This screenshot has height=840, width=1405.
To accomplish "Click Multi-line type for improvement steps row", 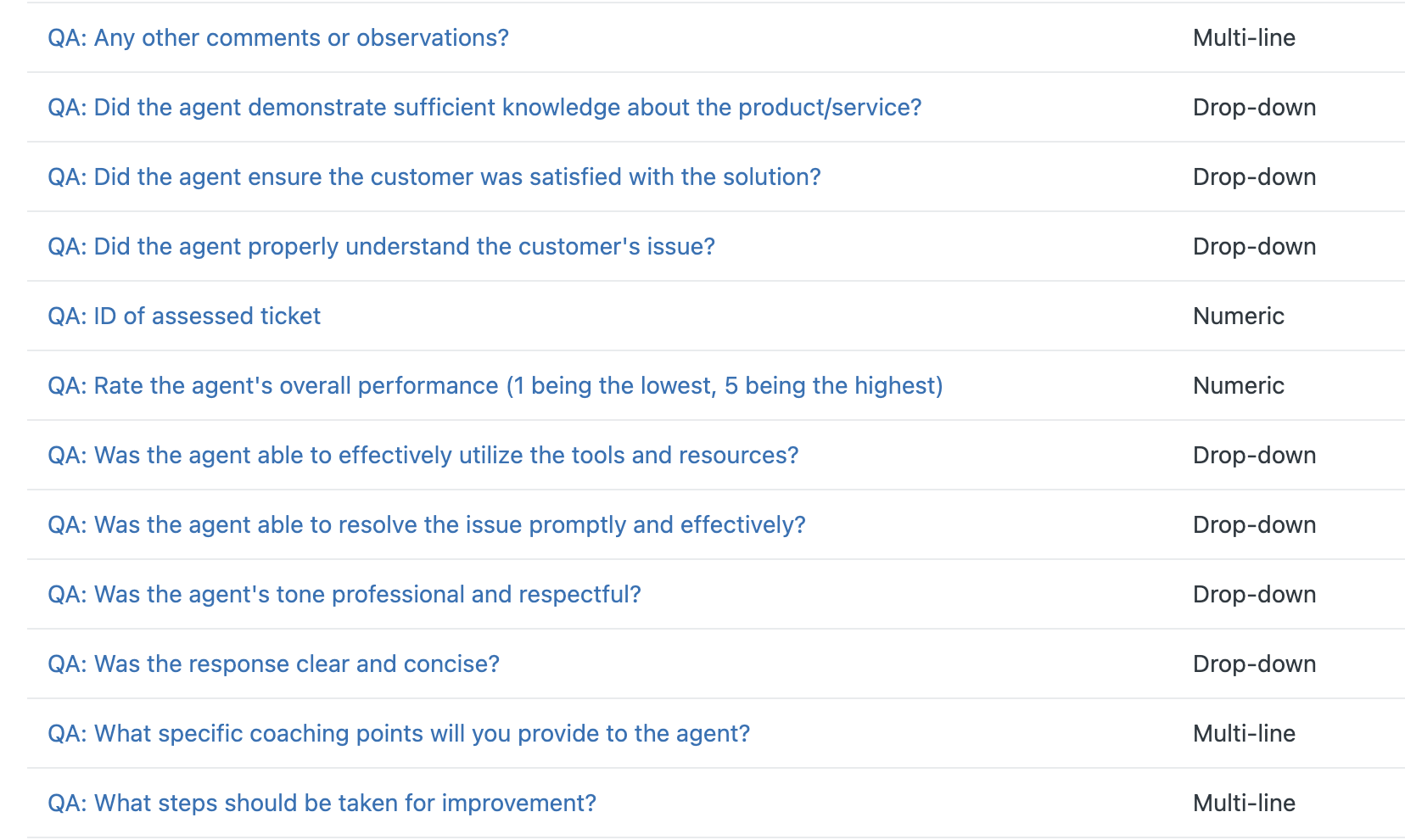I will pyautogui.click(x=1244, y=804).
